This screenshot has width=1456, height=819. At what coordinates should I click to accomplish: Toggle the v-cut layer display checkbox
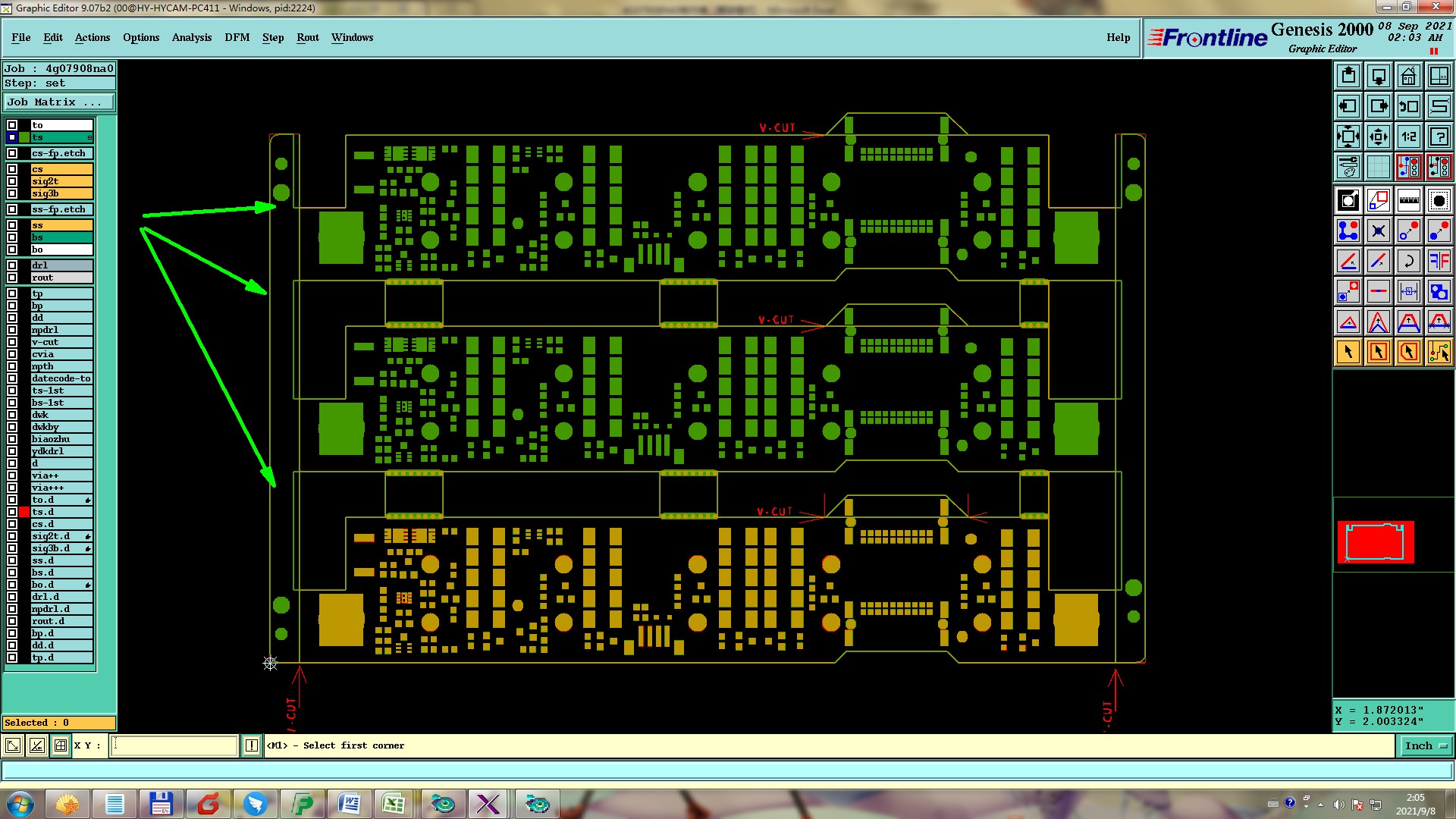[x=12, y=342]
